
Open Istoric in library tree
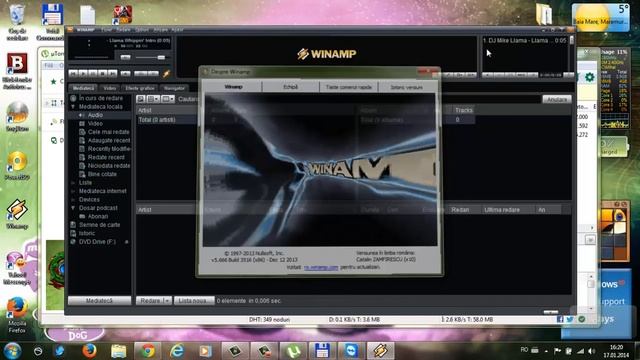point(87,233)
